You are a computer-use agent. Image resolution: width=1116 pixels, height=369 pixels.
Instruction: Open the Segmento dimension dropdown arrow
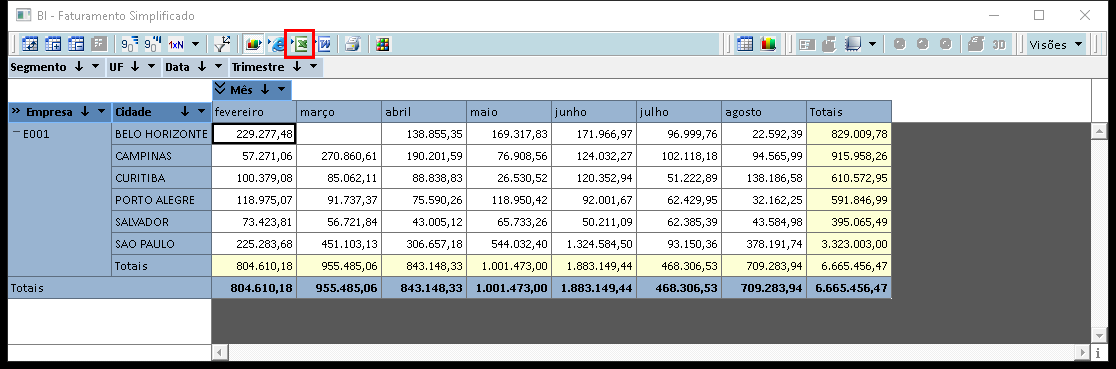pos(95,67)
